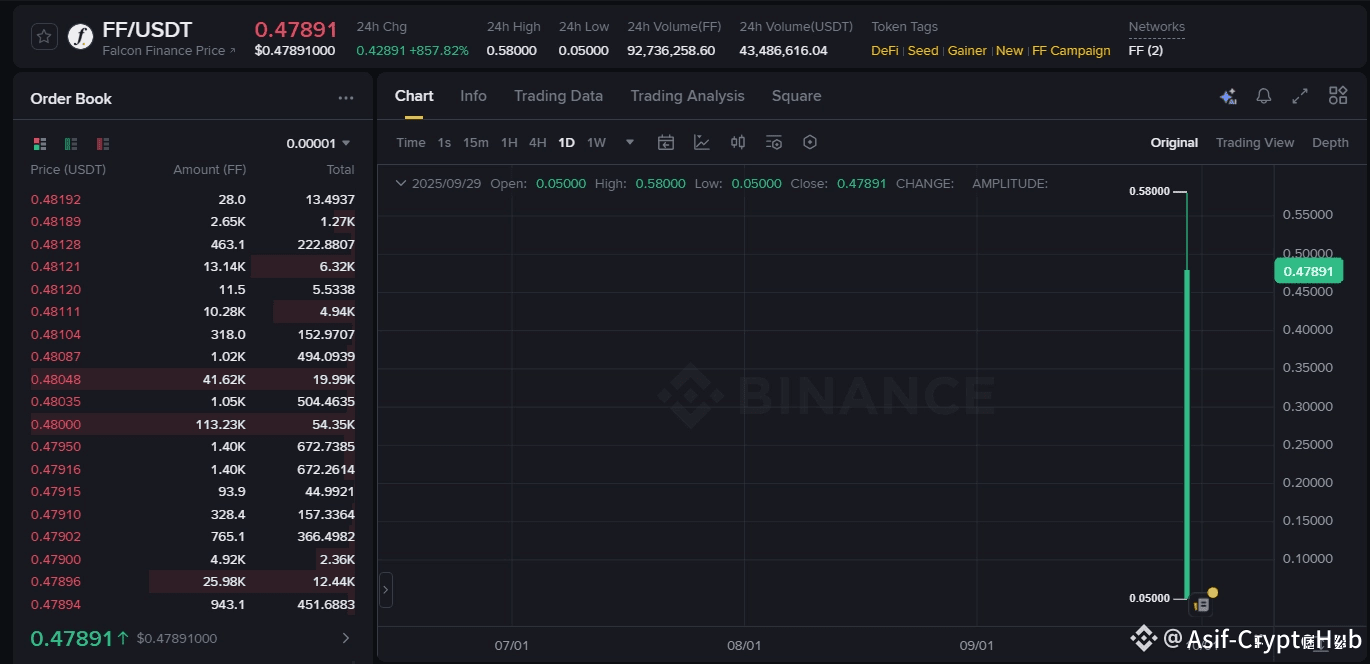Open the technical indicators line-chart icon
The image size is (1370, 664).
coord(702,142)
